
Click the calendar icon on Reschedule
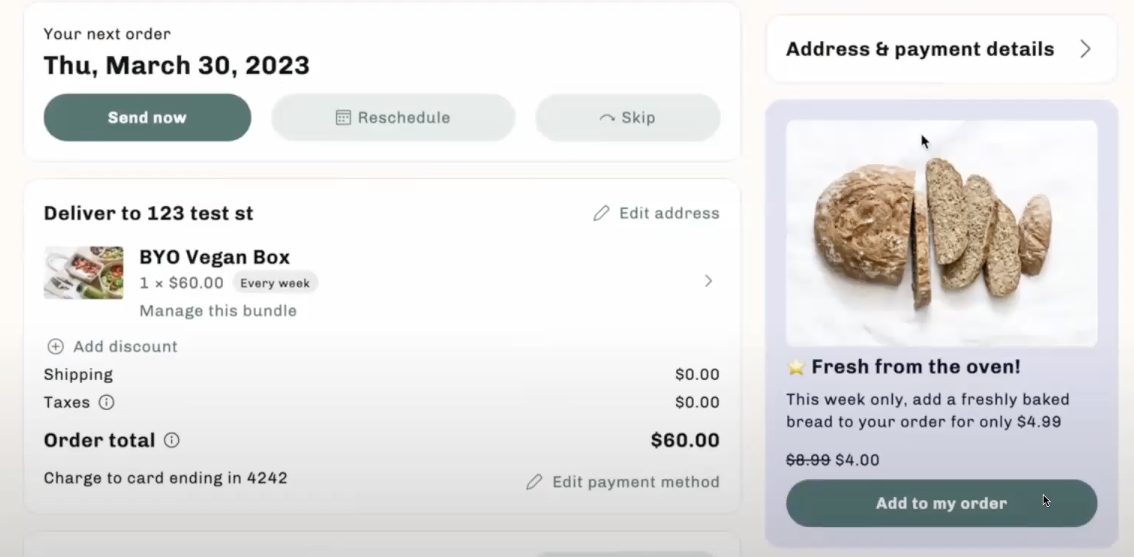[344, 117]
